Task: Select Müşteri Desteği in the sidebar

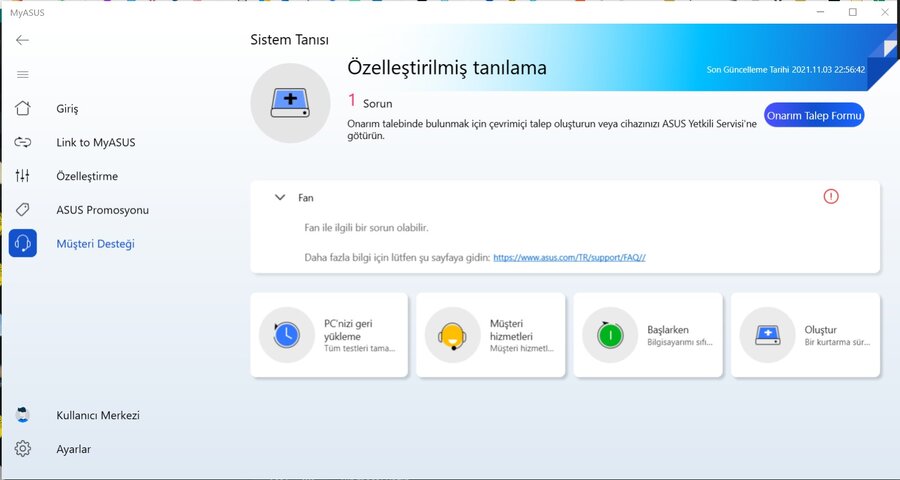Action: (95, 243)
